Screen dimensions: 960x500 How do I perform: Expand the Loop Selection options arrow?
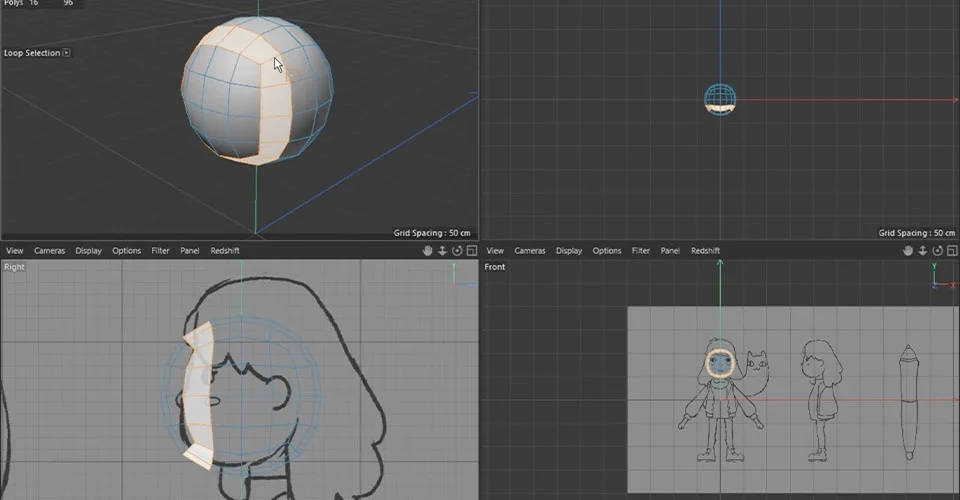[67, 53]
